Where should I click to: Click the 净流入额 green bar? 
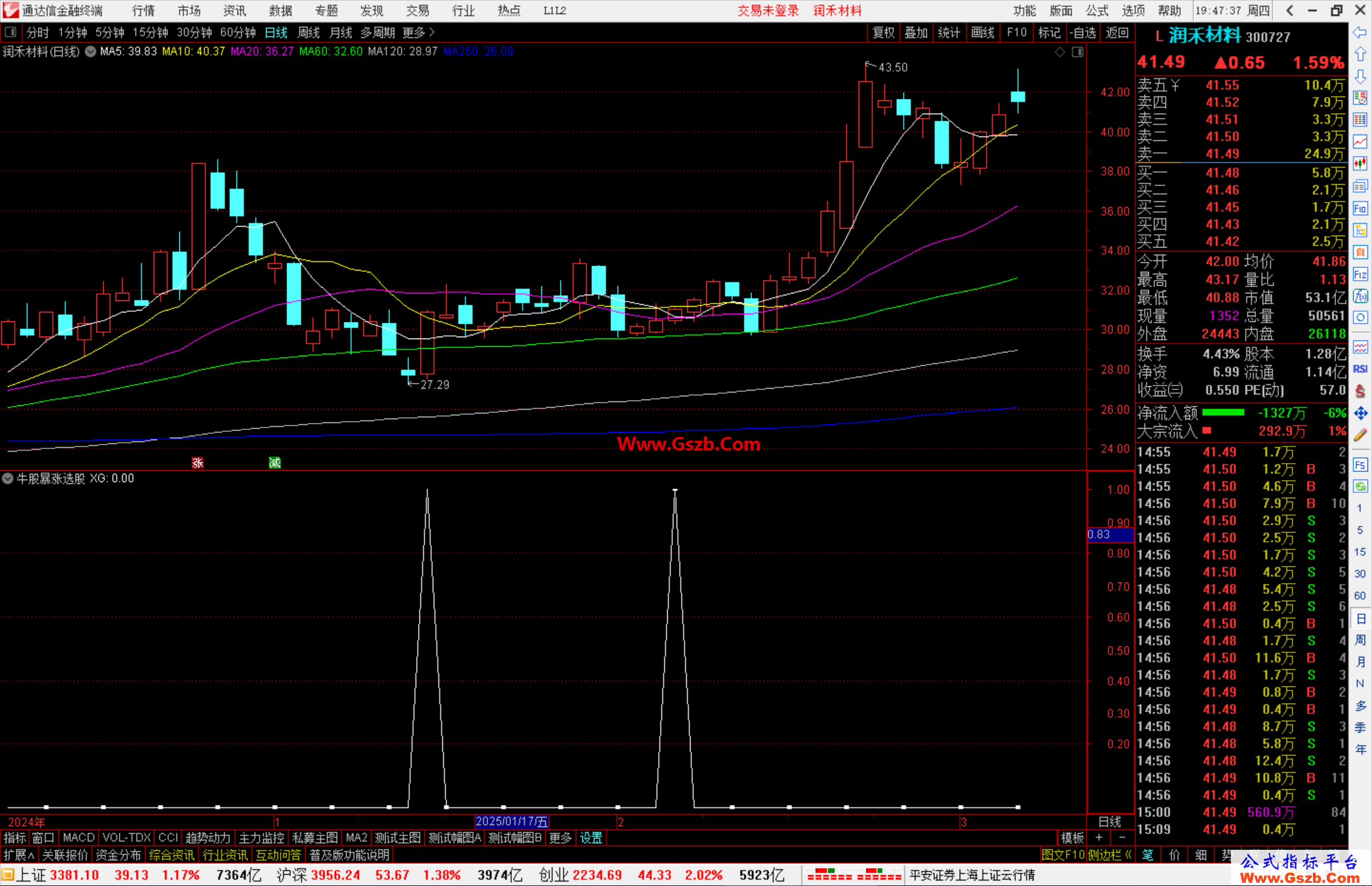click(x=1223, y=413)
